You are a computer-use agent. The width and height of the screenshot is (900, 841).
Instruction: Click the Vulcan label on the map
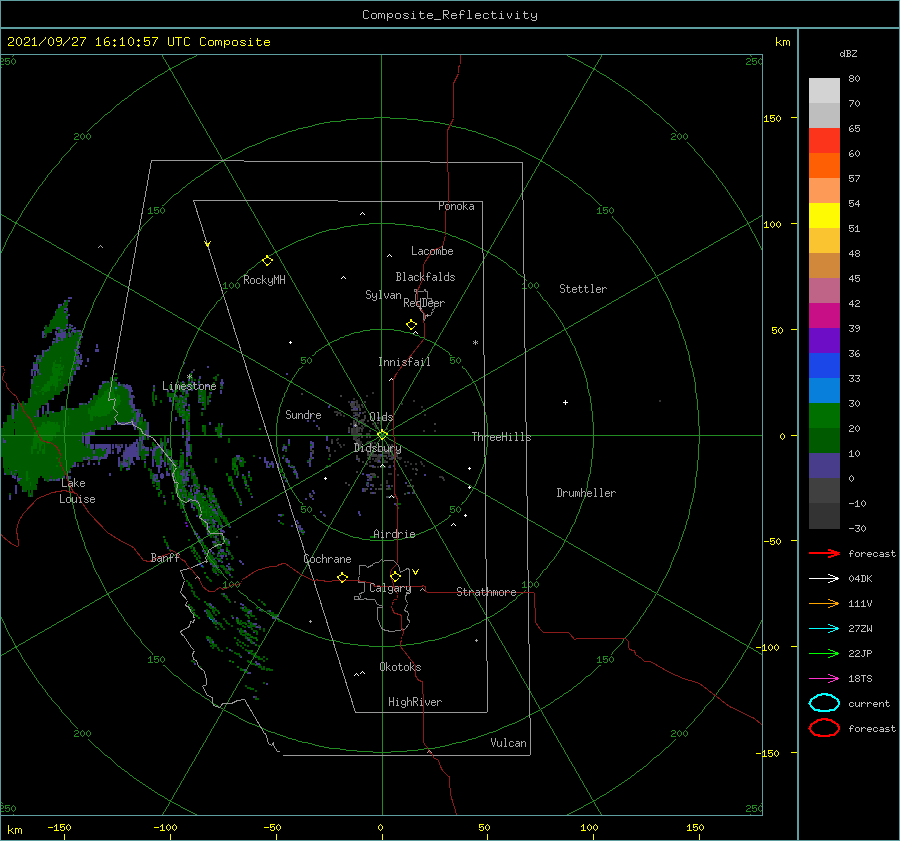pos(509,743)
